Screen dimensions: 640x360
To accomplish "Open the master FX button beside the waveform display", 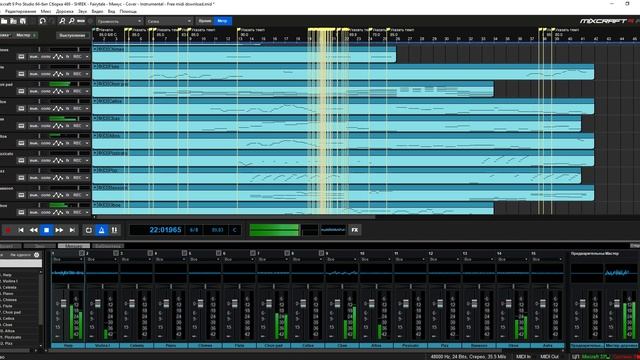I will pos(355,230).
